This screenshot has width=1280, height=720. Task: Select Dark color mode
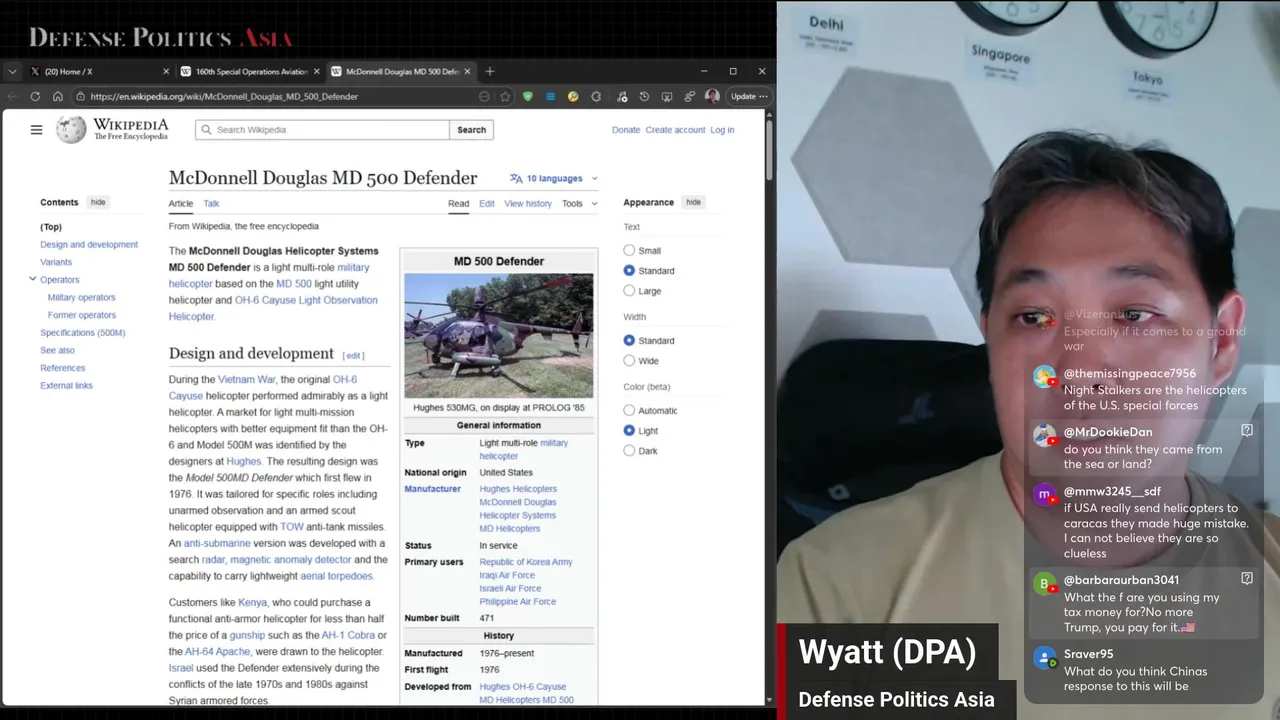[629, 451]
